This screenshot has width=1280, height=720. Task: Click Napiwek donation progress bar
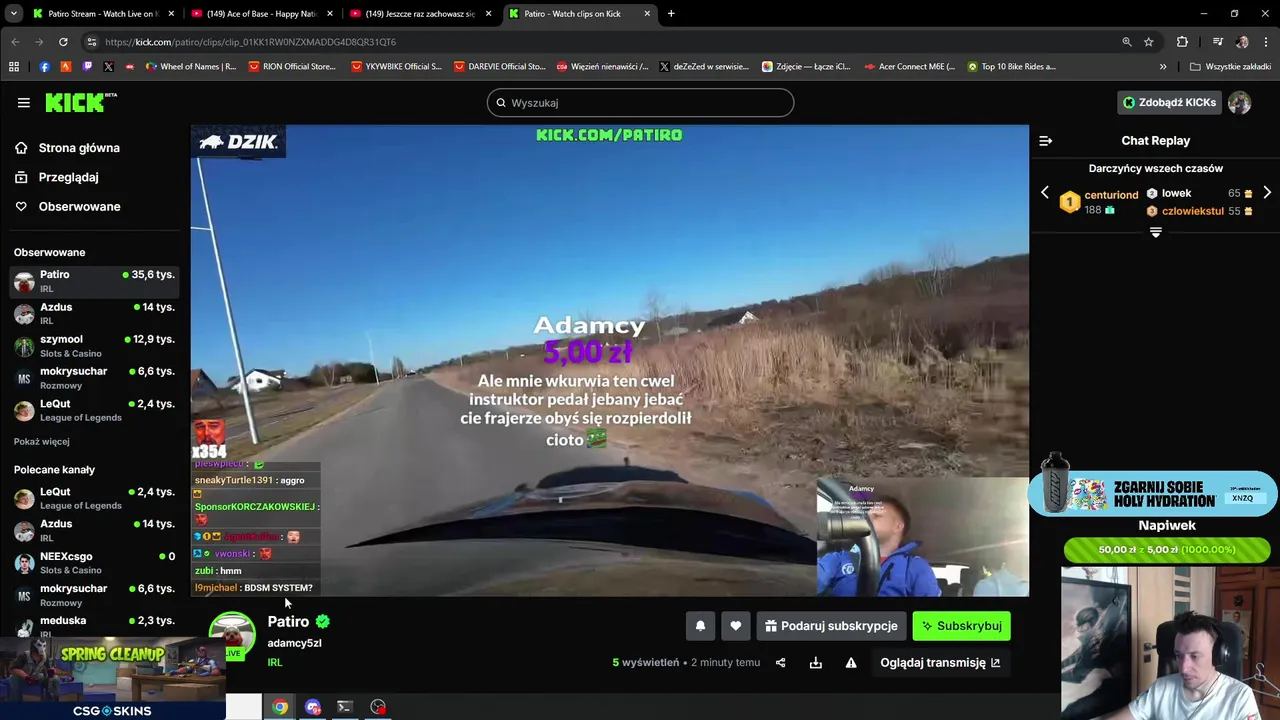(x=1167, y=549)
